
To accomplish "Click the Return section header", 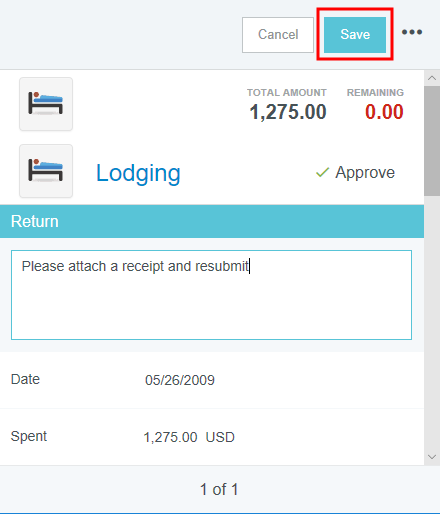I will pyautogui.click(x=212, y=221).
